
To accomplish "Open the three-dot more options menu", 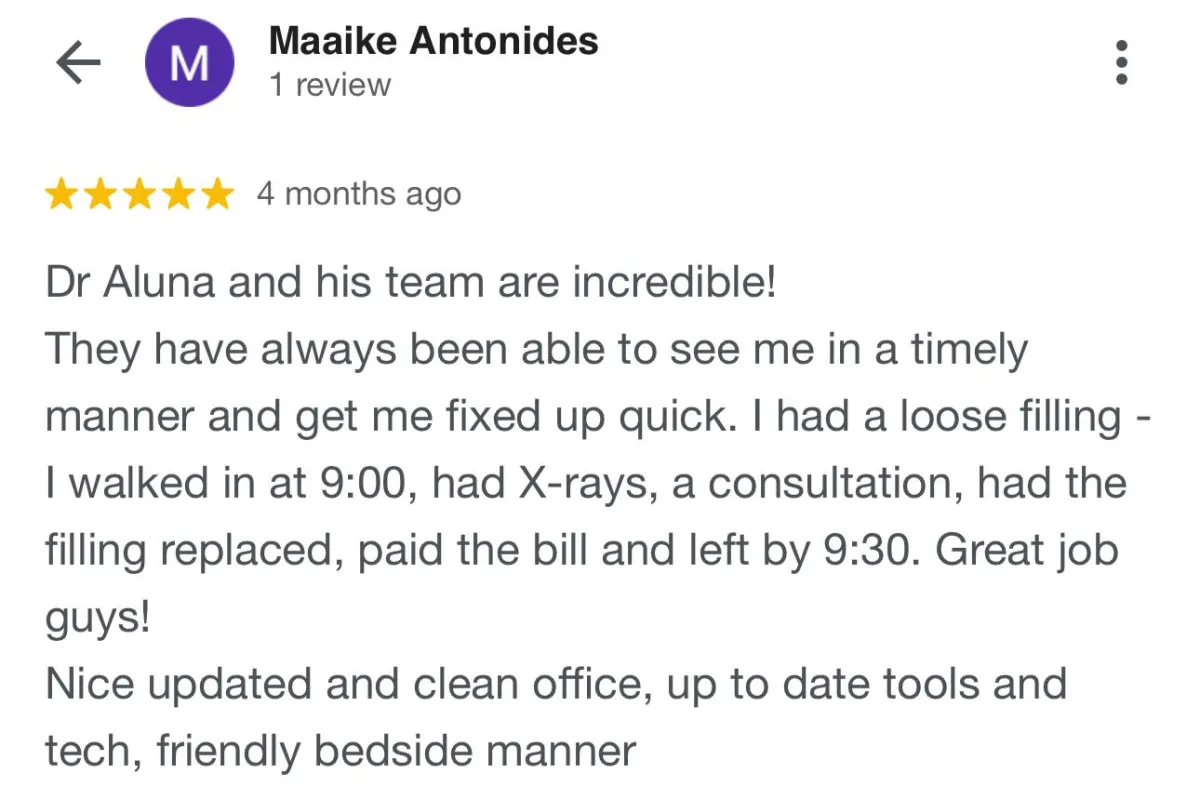I will pyautogui.click(x=1122, y=62).
